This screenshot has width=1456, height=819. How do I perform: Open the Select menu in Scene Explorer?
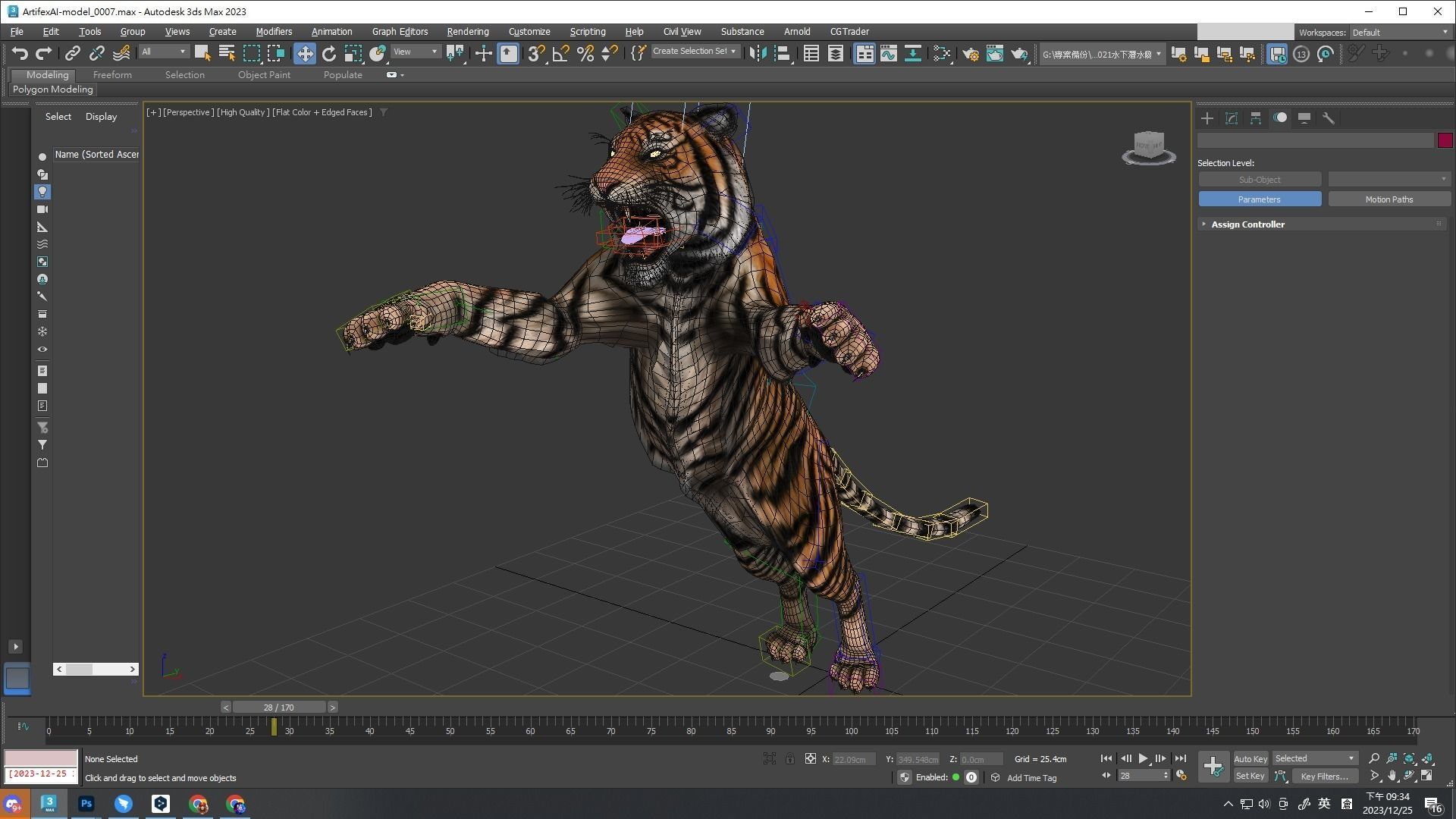click(x=58, y=116)
